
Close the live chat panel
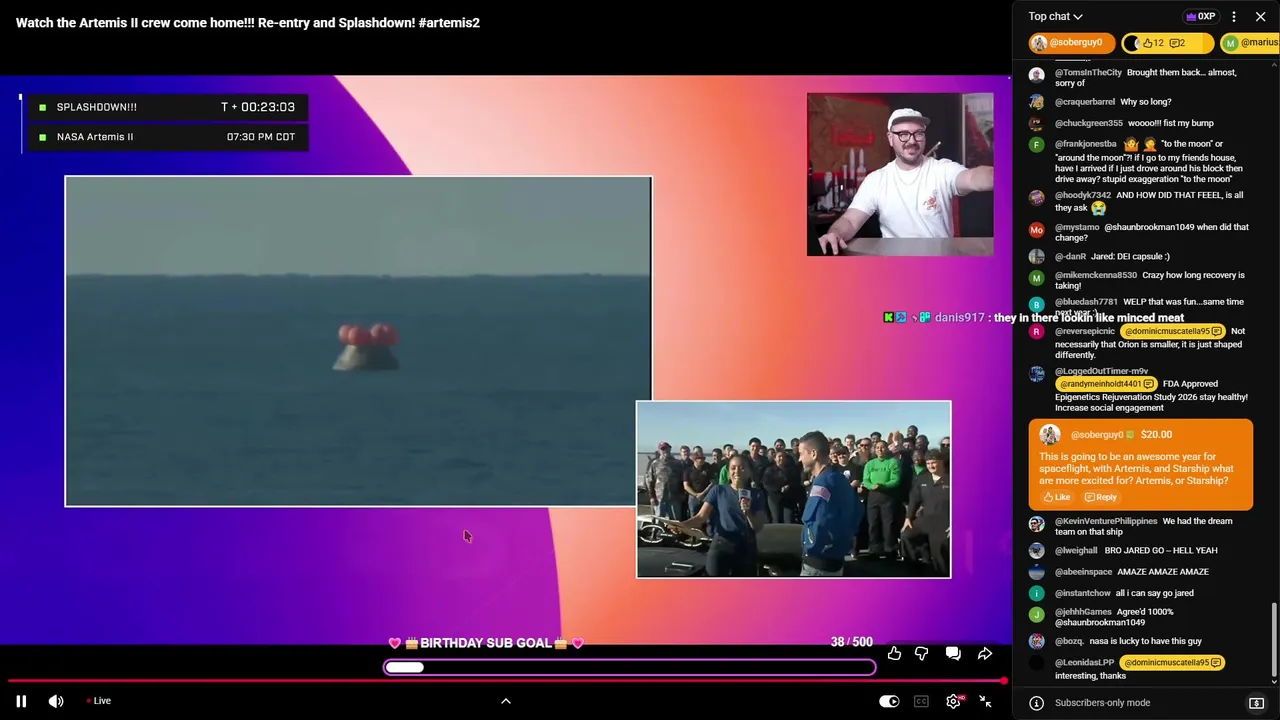pos(1260,16)
